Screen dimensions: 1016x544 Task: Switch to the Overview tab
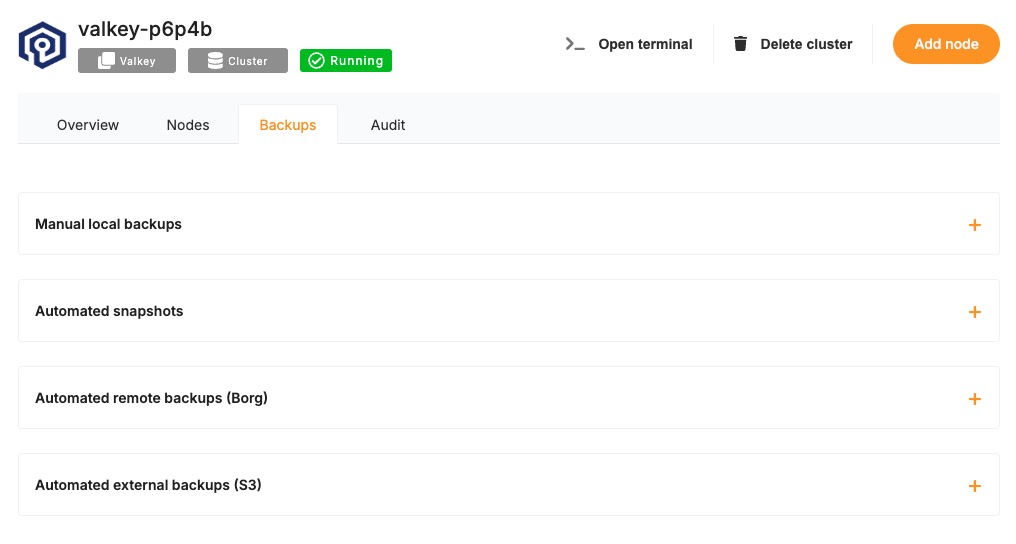pos(88,125)
